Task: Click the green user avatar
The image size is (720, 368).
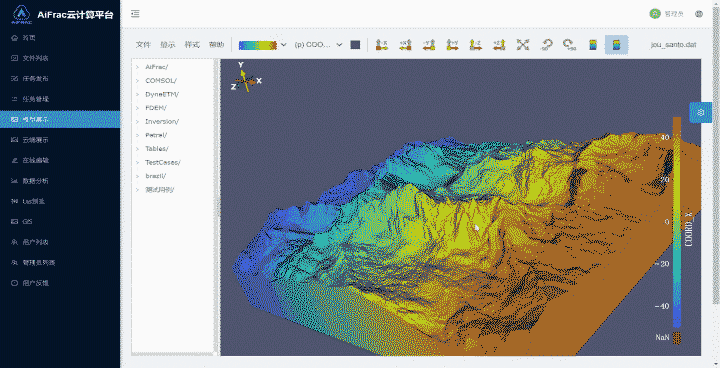Action: pos(655,14)
